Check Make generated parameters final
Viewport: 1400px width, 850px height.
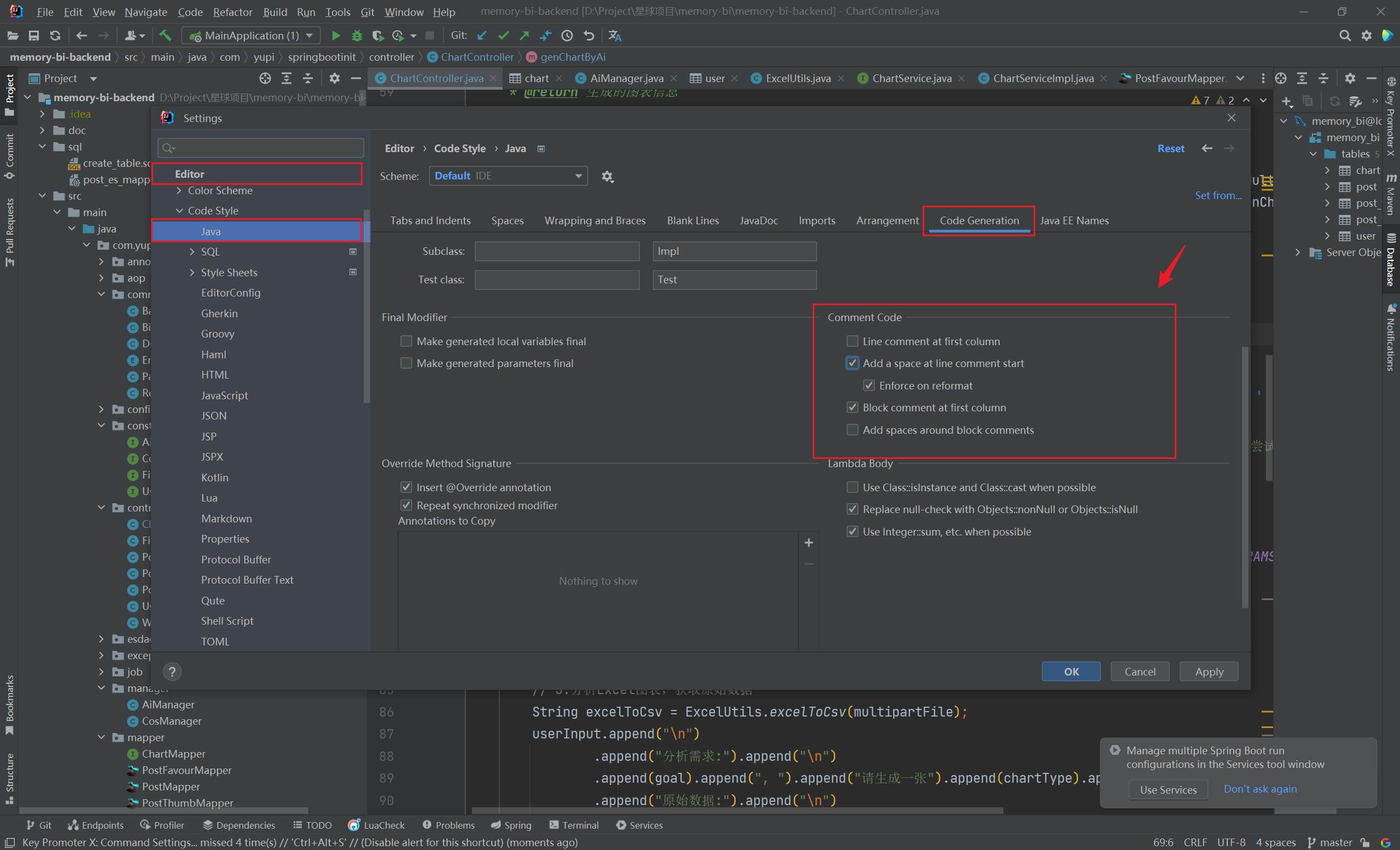point(406,363)
